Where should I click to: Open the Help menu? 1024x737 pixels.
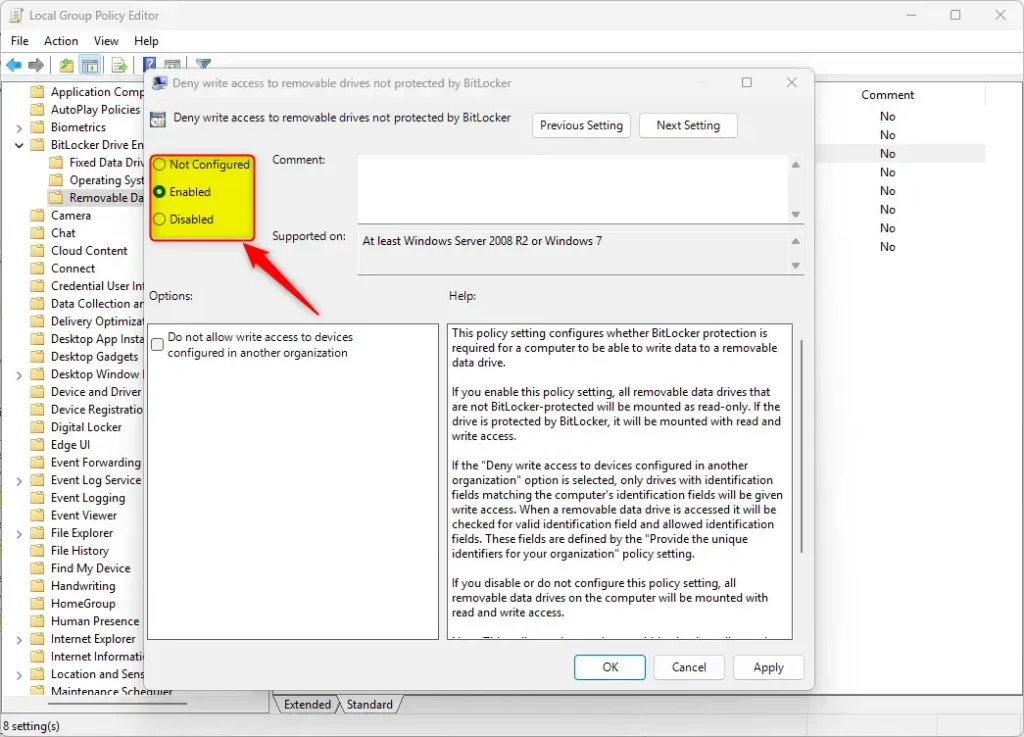[146, 40]
